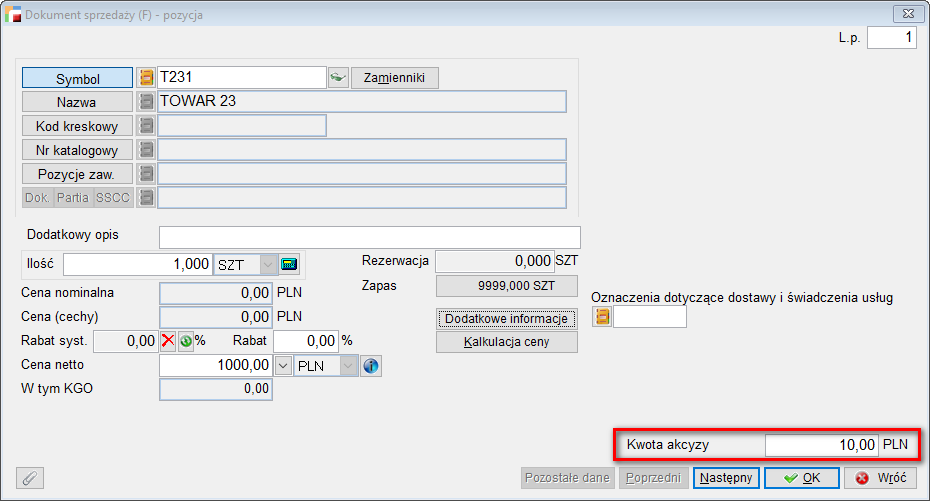Click the blue info icon beside PLN currency
The height and width of the screenshot is (501, 930).
tap(371, 366)
